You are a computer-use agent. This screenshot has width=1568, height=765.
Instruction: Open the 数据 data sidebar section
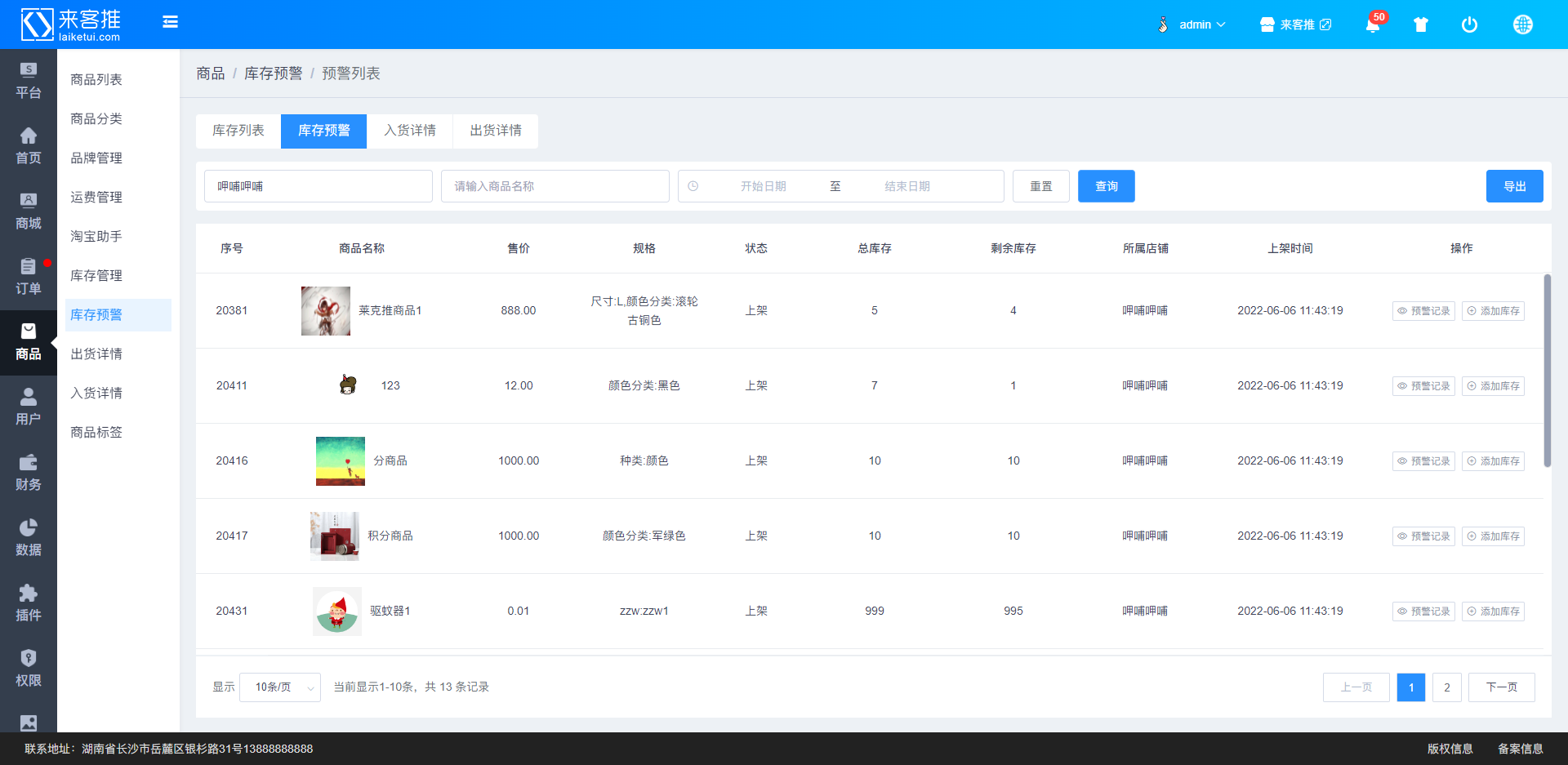pyautogui.click(x=29, y=538)
